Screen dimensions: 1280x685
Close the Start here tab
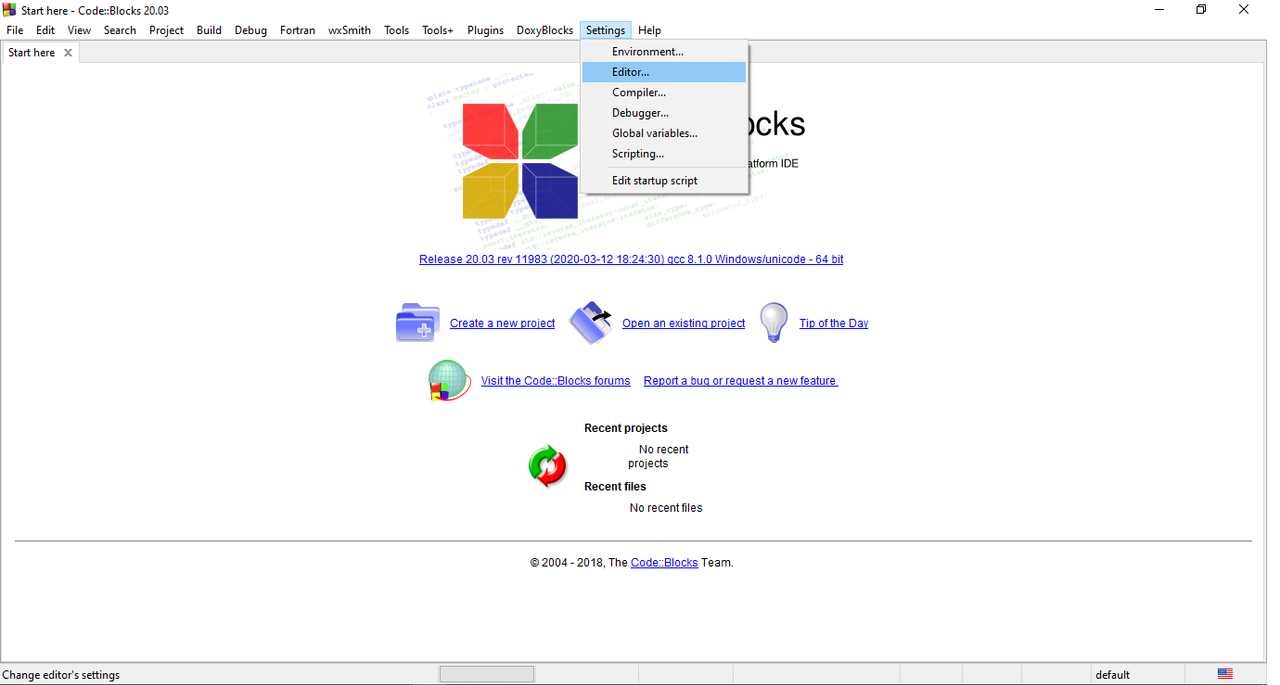(x=68, y=53)
